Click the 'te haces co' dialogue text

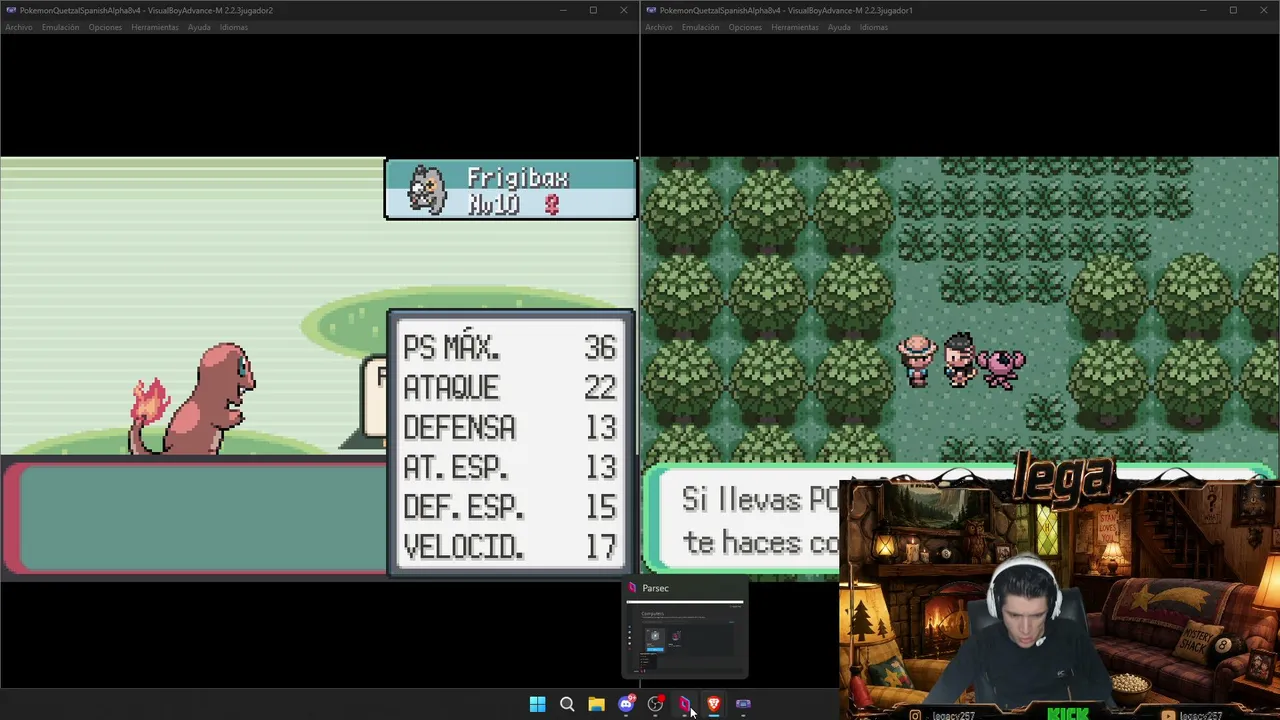click(761, 543)
